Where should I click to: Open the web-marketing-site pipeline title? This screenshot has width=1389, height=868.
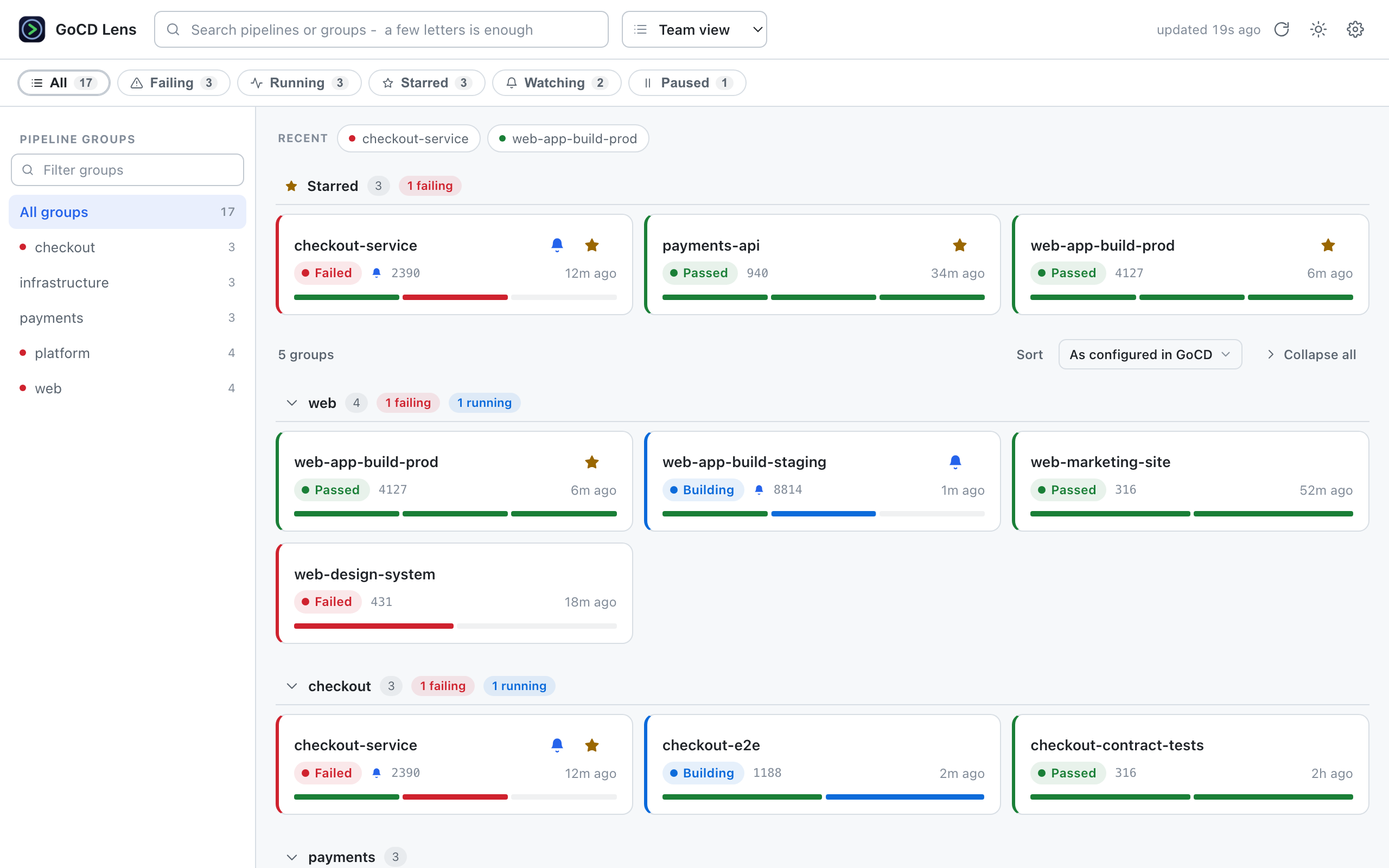coord(1100,462)
